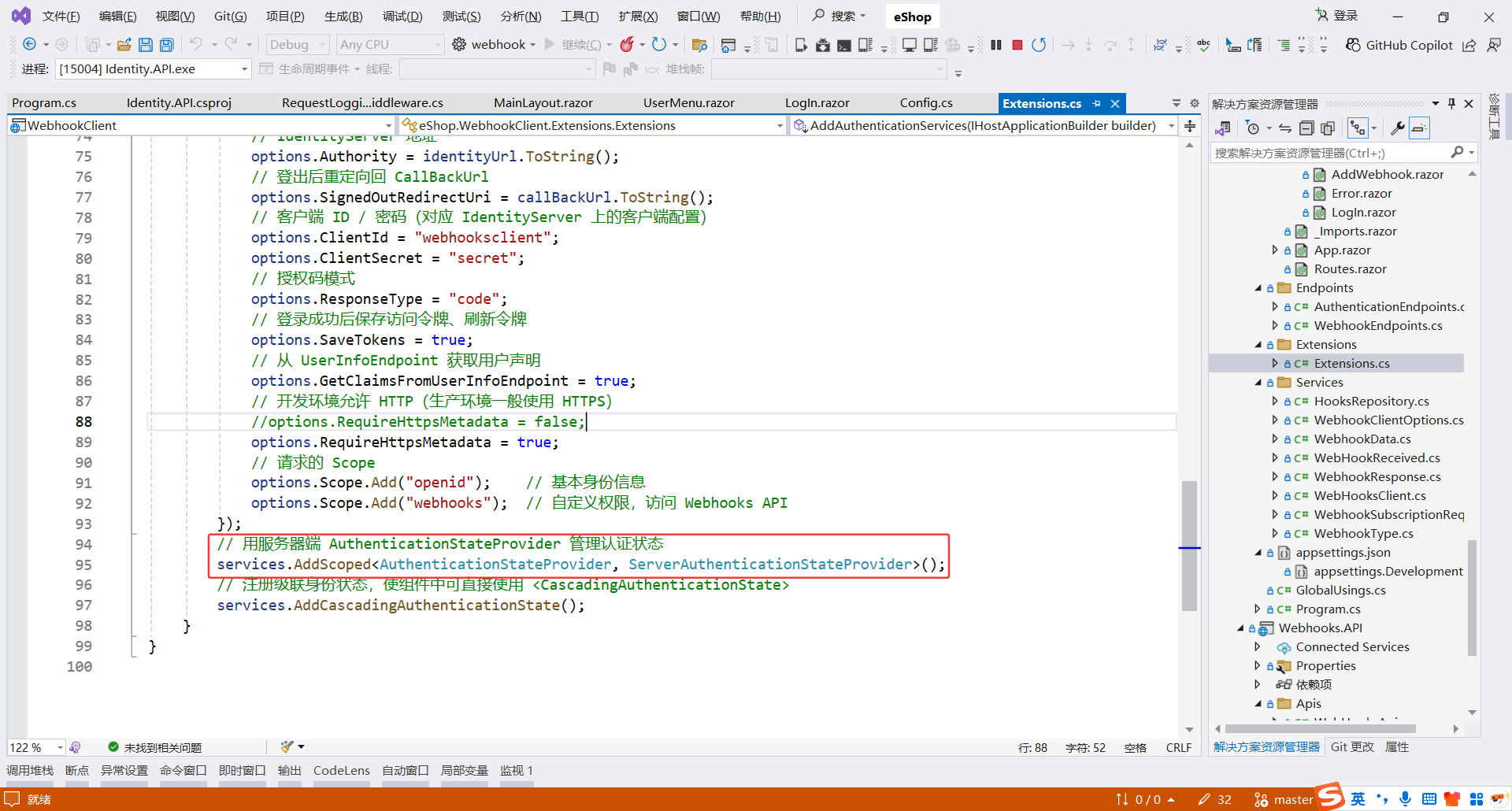Click the Redo toolbar icon
Image resolution: width=1512 pixels, height=811 pixels.
pos(231,45)
